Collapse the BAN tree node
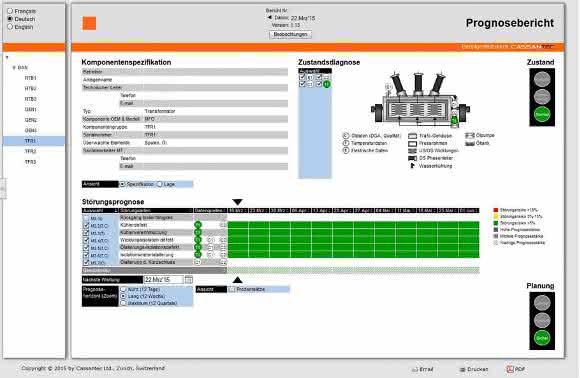 click(14, 68)
